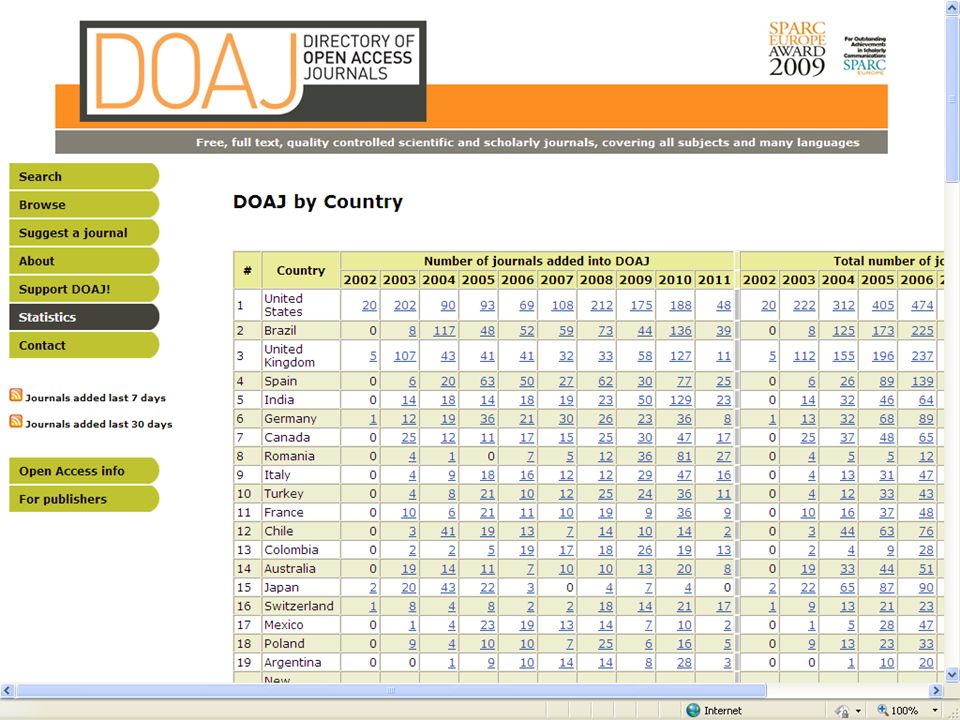The image size is (960, 720).
Task: Click the SPARC Europe Award 2009 logo
Action: pyautogui.click(x=797, y=49)
